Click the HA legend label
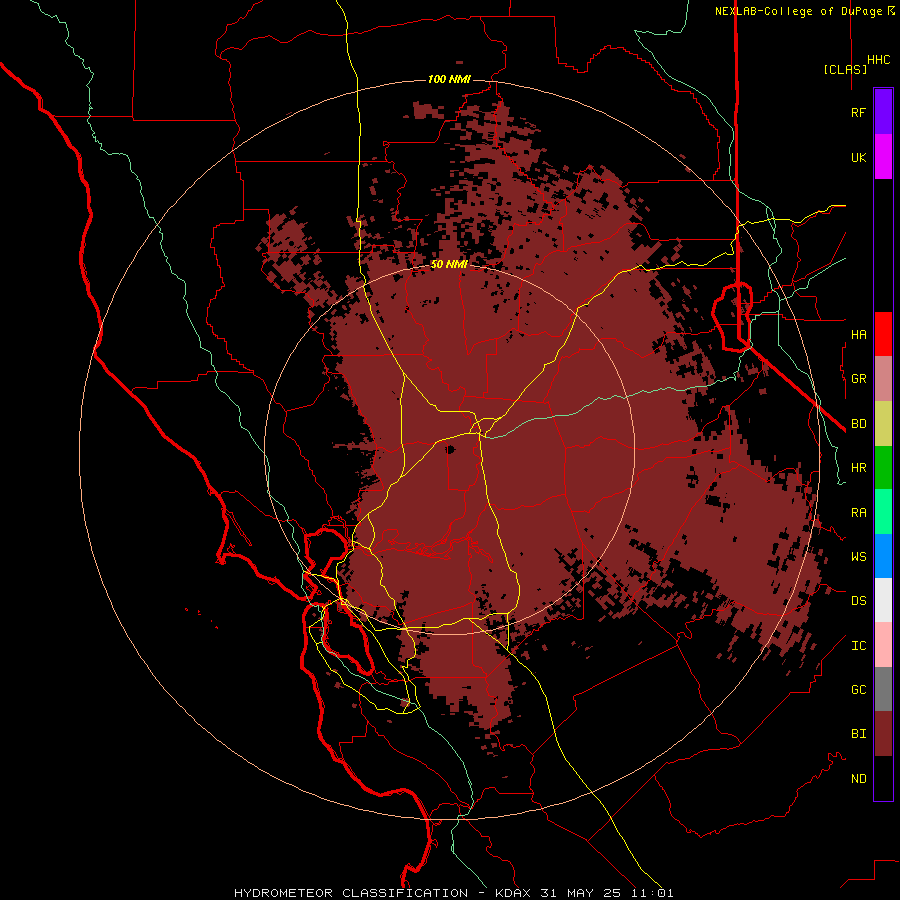Screen dimensions: 900x900 click(x=858, y=335)
